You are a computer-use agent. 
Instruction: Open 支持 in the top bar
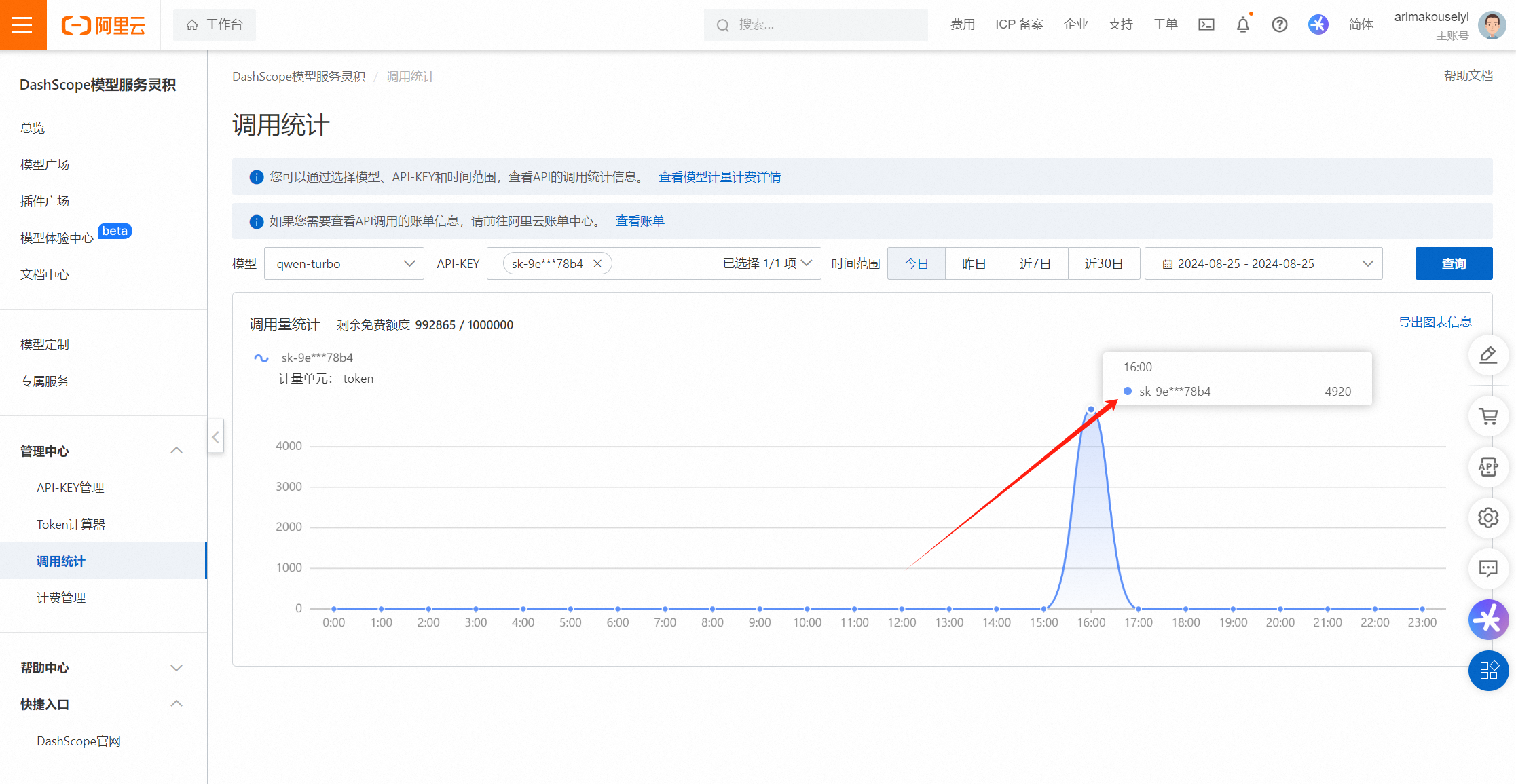(x=1121, y=25)
